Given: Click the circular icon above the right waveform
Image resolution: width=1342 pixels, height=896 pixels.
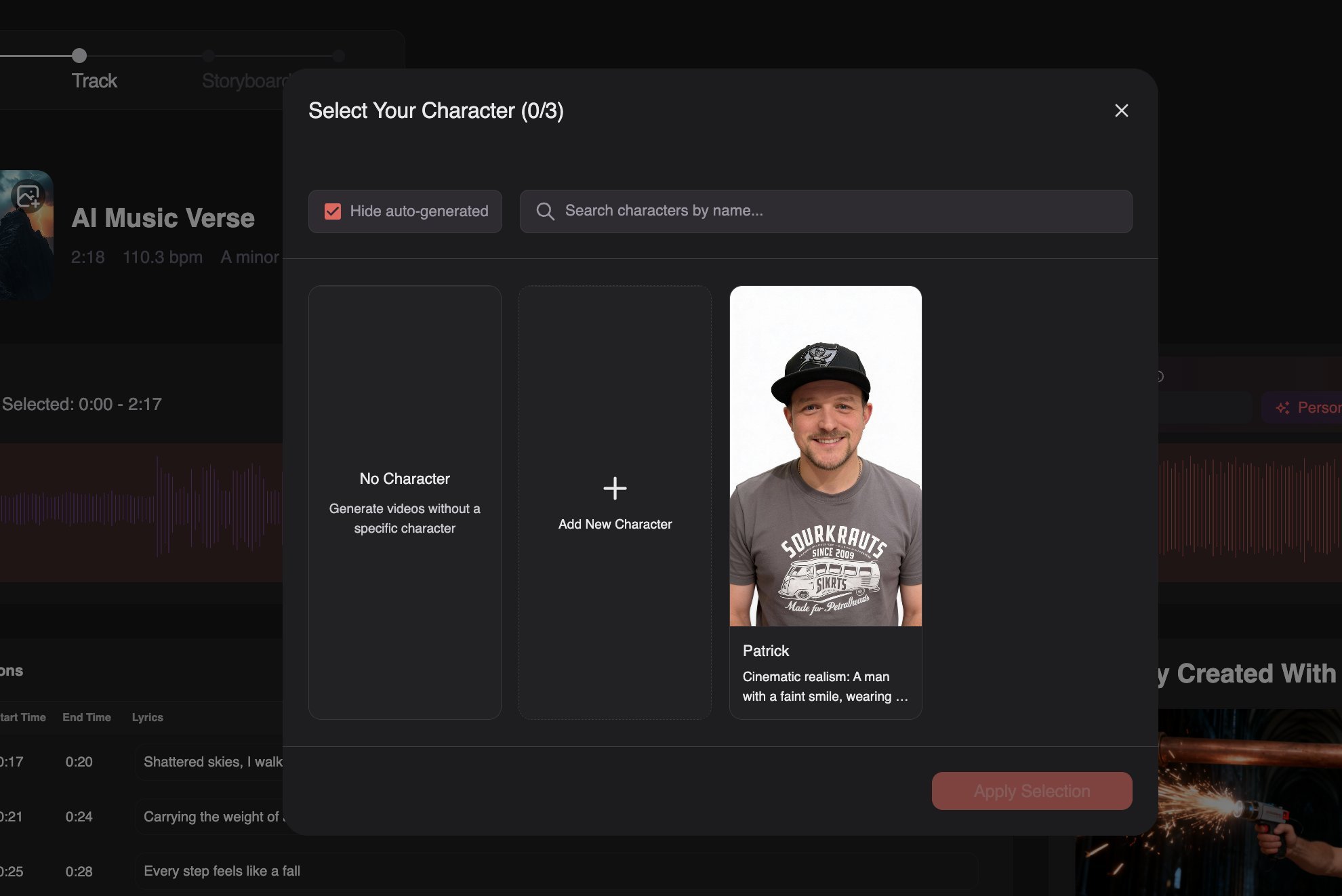Looking at the screenshot, I should point(1158,376).
